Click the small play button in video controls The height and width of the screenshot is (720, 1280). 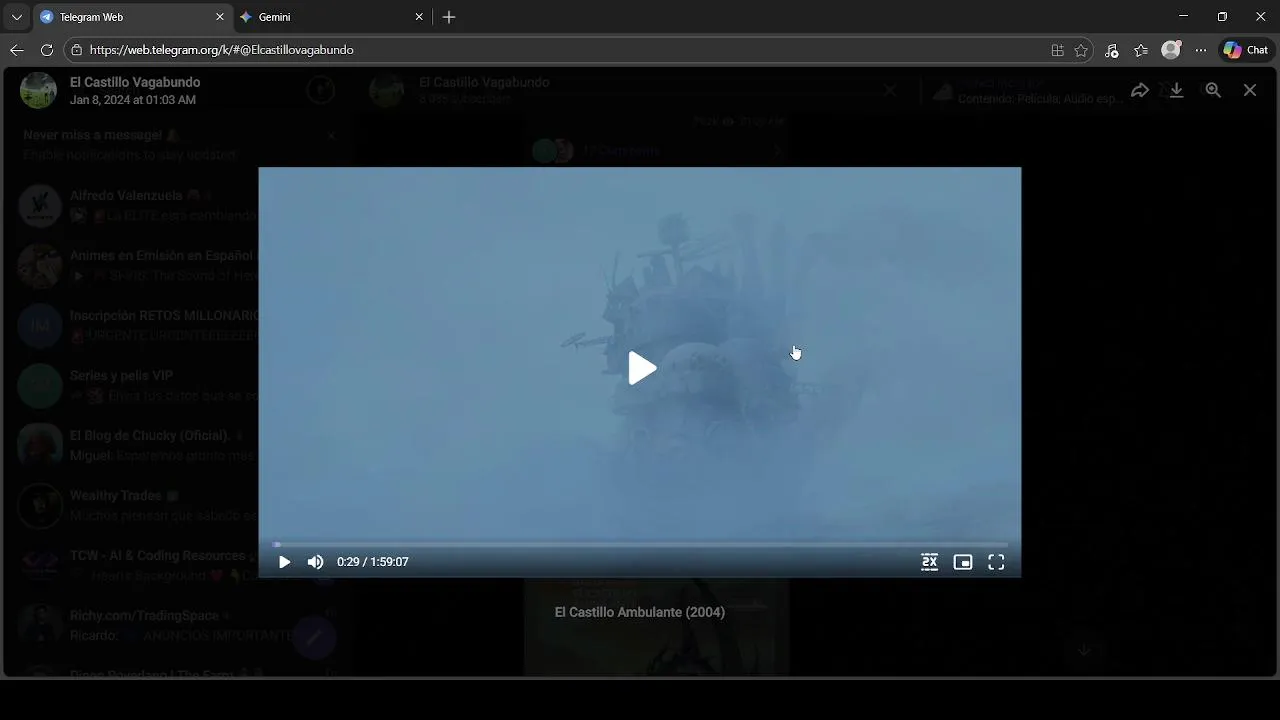tap(284, 562)
